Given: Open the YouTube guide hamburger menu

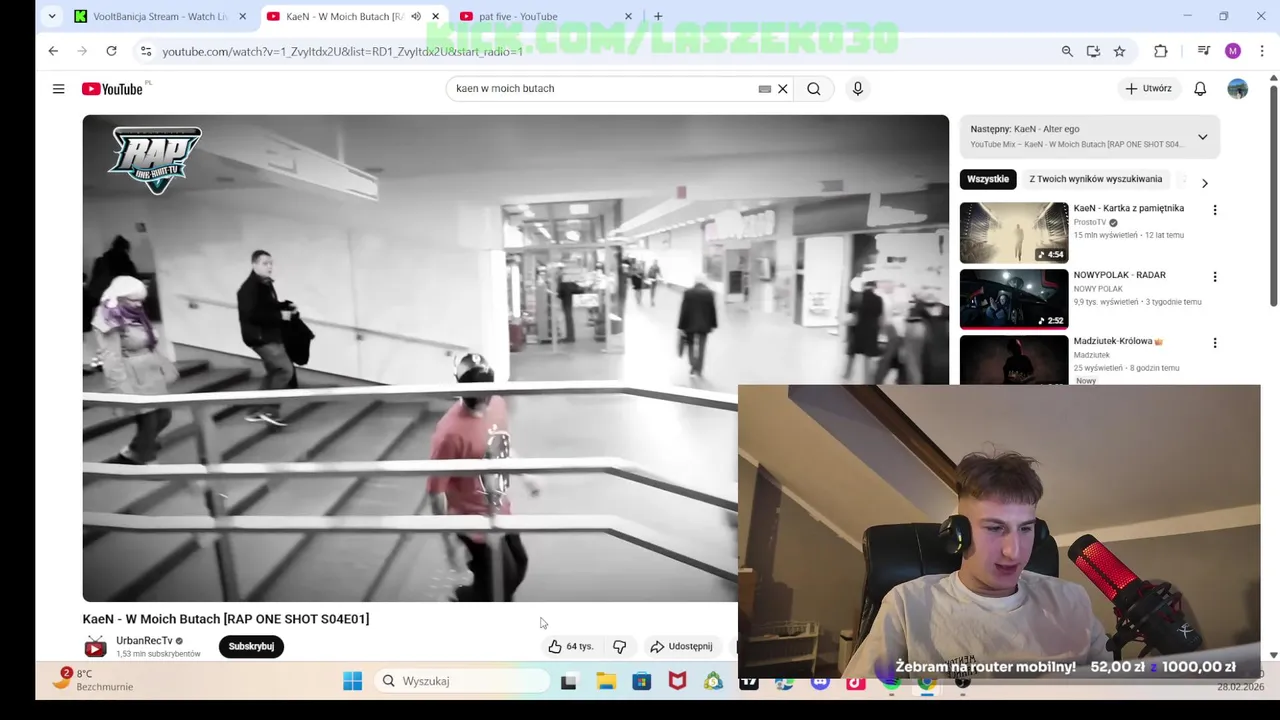Looking at the screenshot, I should (x=58, y=89).
